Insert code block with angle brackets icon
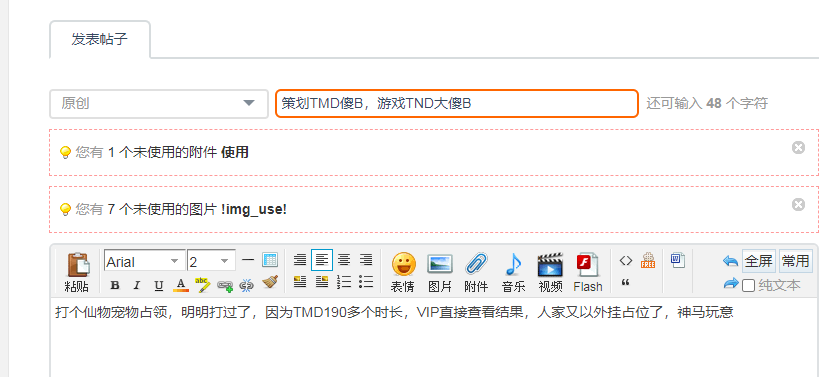826x377 pixels. [626, 260]
